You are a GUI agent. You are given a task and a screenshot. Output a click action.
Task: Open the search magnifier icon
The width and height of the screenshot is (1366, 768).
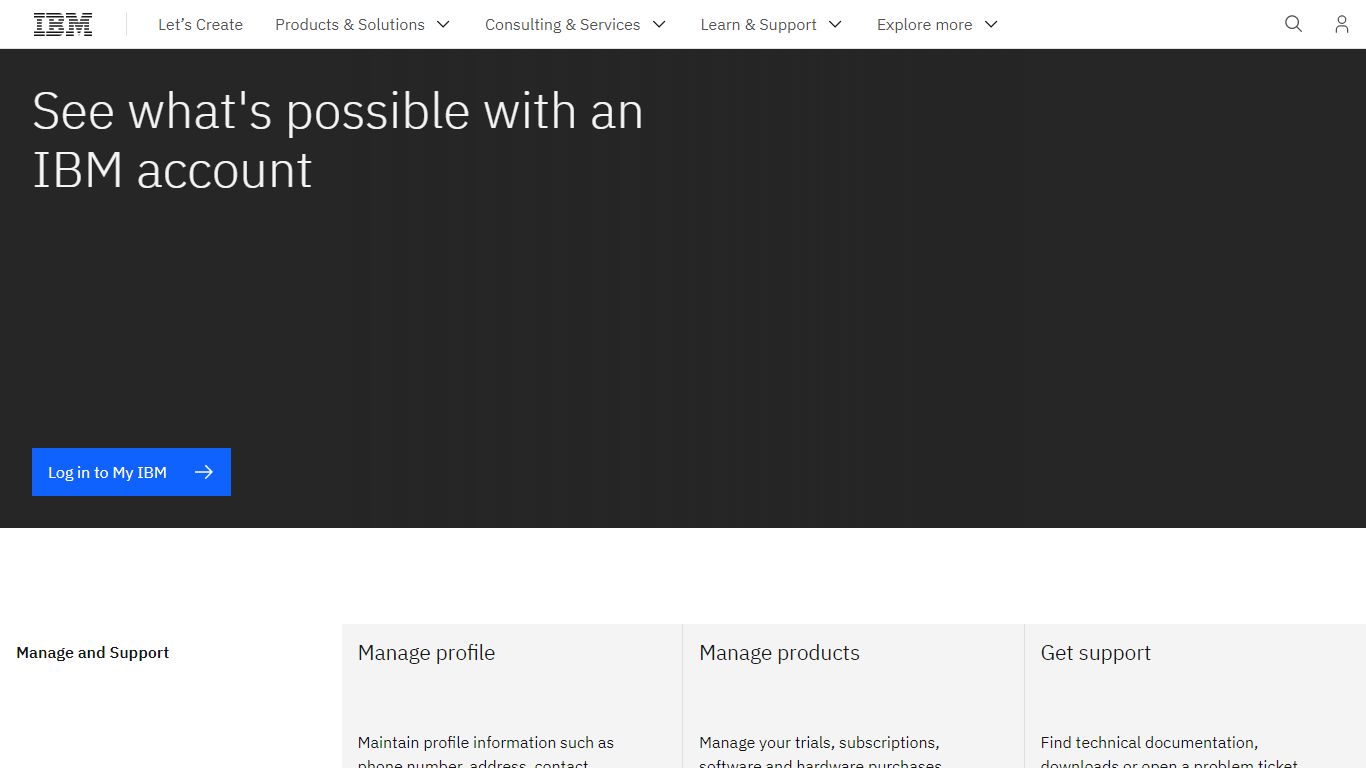click(x=1293, y=24)
